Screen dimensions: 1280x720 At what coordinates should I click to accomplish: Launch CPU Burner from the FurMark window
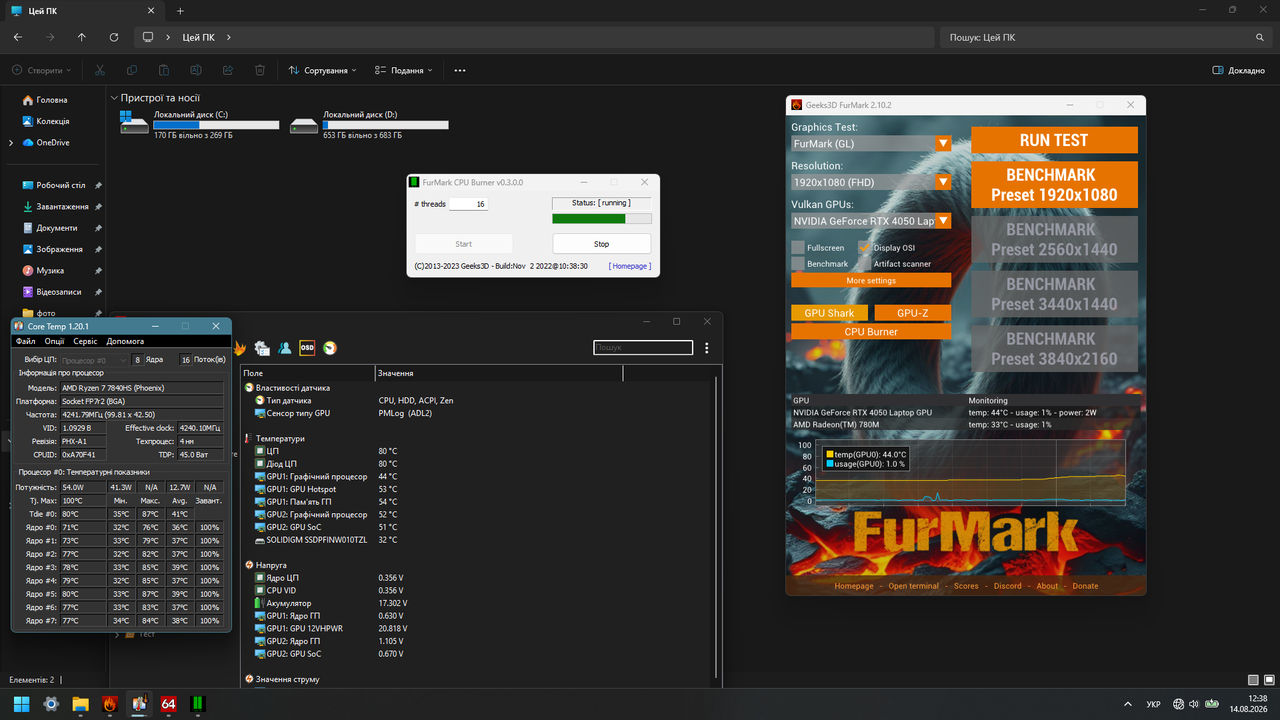[x=871, y=332]
